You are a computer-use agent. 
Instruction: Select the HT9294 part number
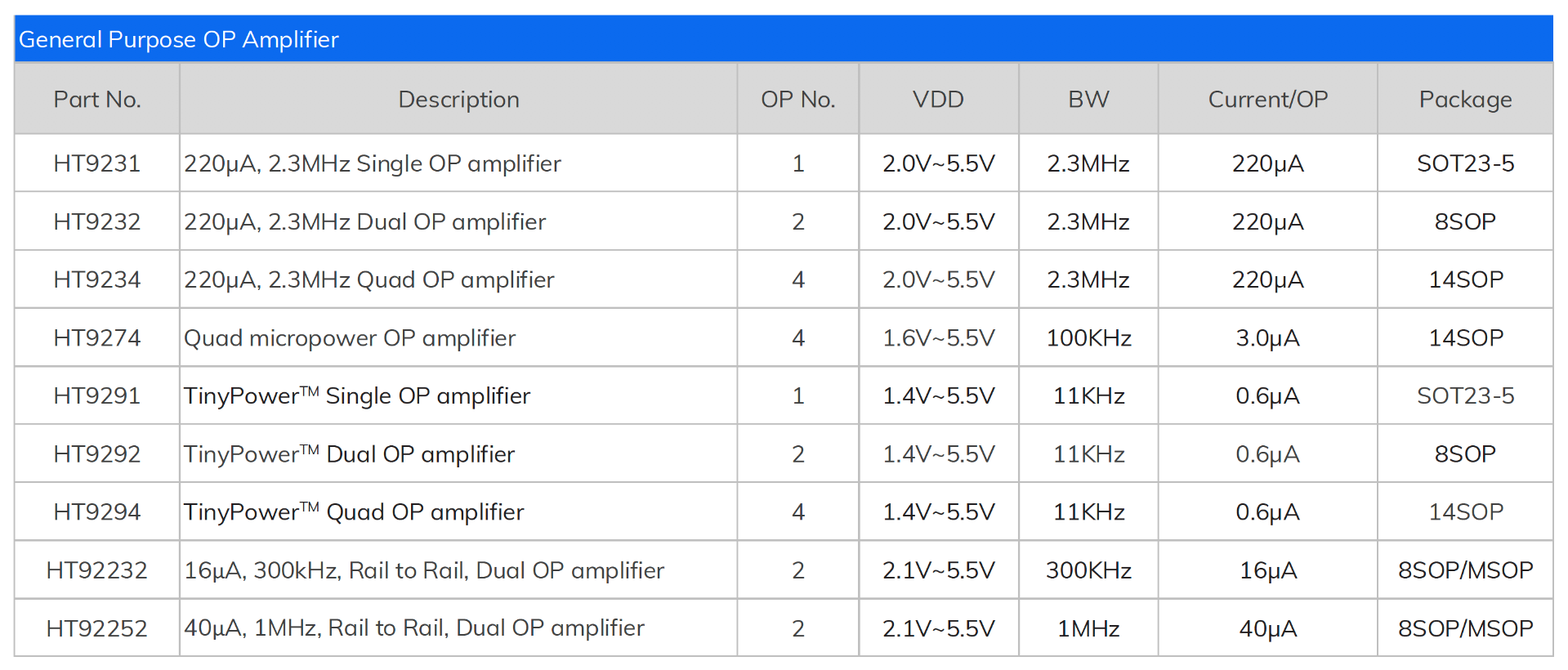(96, 511)
